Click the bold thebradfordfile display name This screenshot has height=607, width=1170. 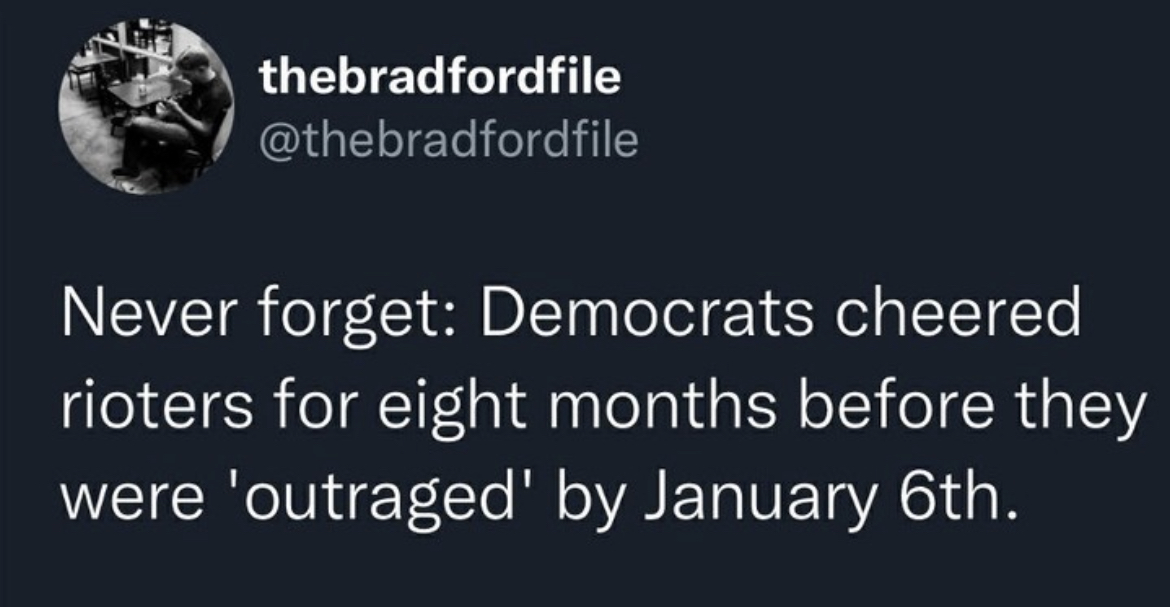click(x=439, y=77)
